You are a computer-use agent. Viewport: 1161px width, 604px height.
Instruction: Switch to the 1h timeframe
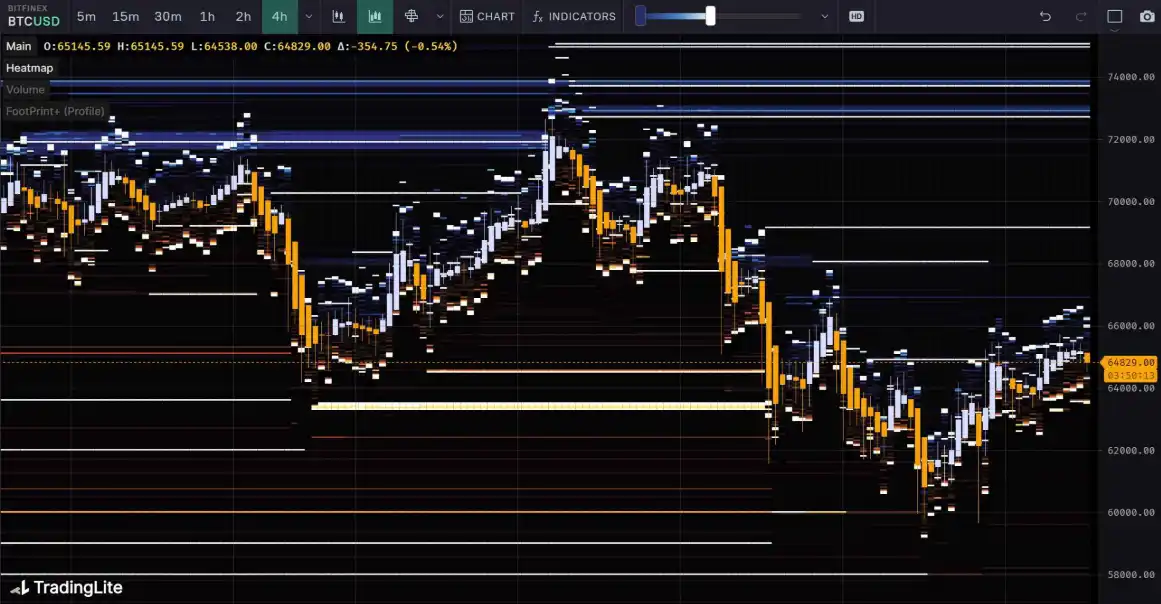coord(207,16)
